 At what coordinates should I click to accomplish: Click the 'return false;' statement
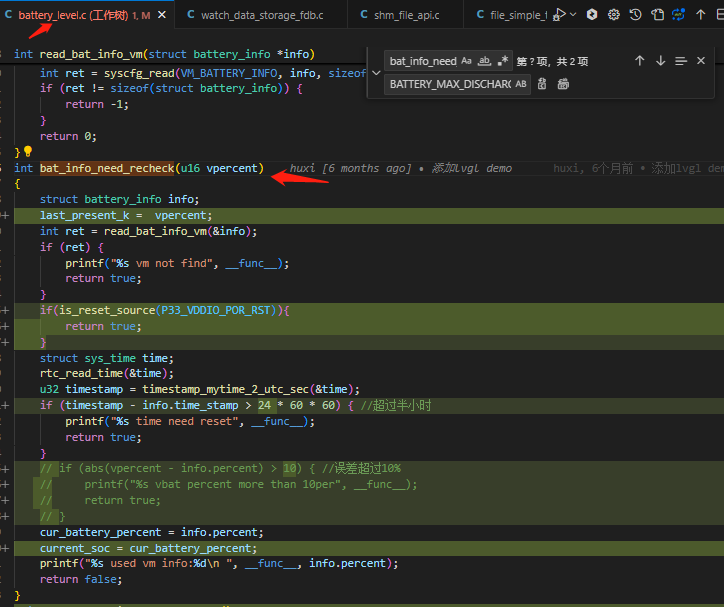81,579
